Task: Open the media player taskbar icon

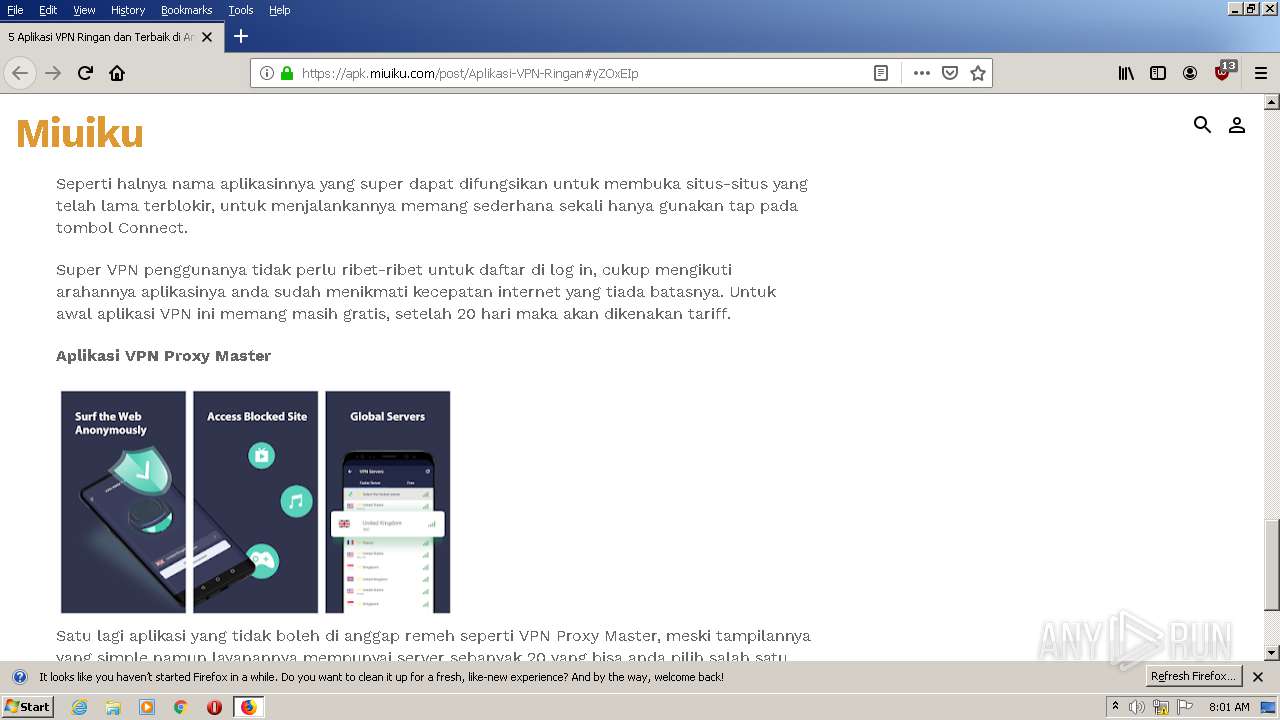Action: click(x=147, y=707)
